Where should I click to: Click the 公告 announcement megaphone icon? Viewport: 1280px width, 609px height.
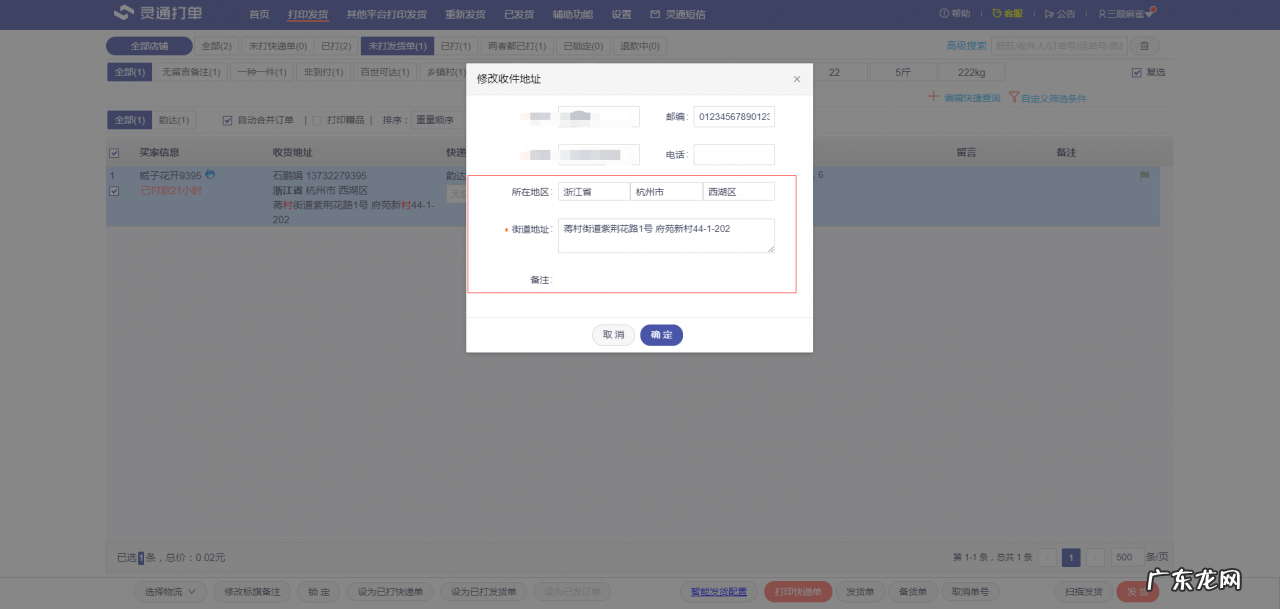click(x=1049, y=14)
